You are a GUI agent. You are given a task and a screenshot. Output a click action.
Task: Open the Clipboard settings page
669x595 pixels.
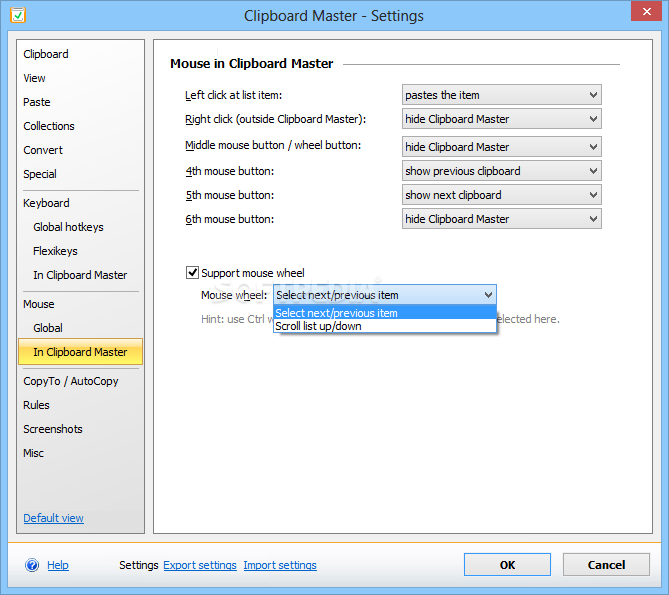[46, 54]
